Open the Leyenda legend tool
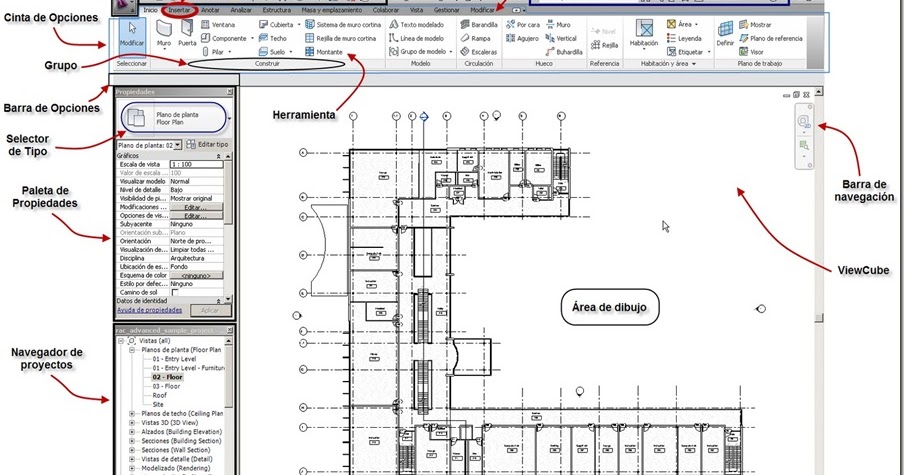904x475 pixels. pyautogui.click(x=684, y=38)
